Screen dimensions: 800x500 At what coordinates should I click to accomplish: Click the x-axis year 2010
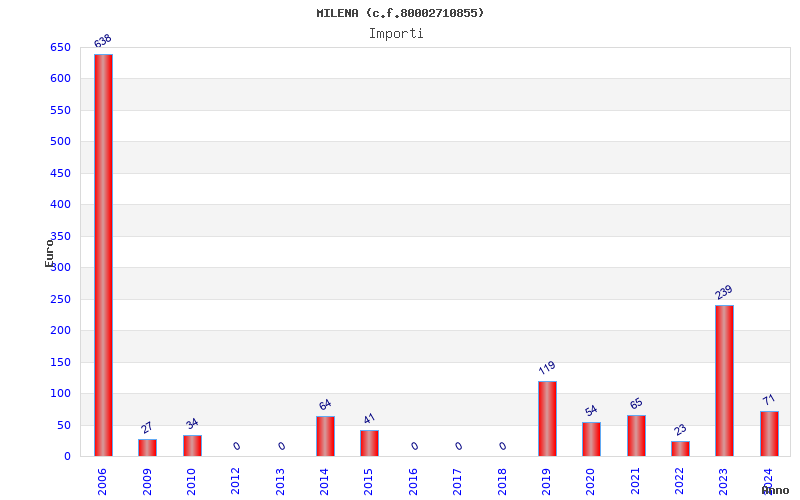[x=191, y=482]
